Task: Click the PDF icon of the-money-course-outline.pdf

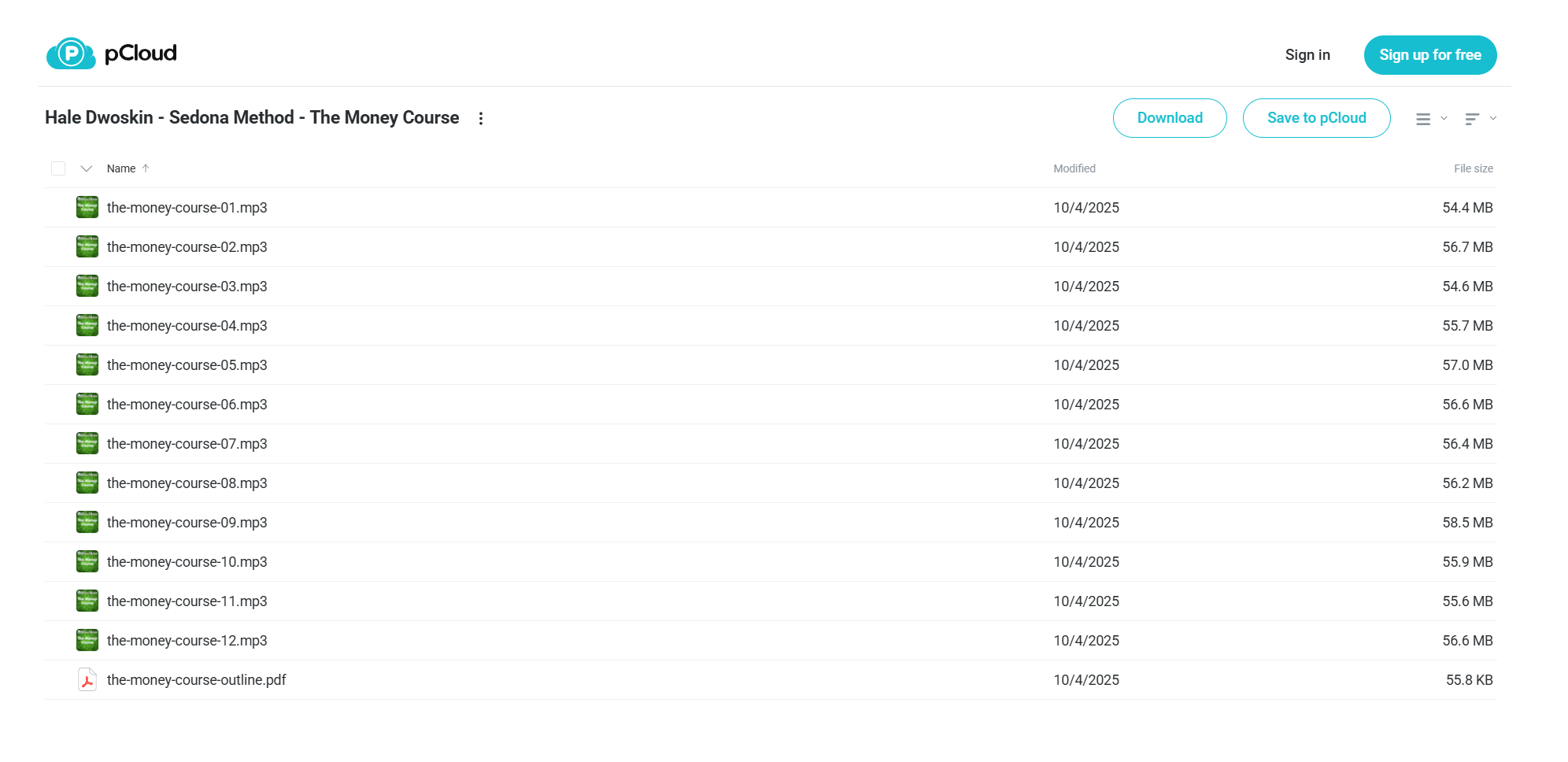Action: click(x=87, y=679)
